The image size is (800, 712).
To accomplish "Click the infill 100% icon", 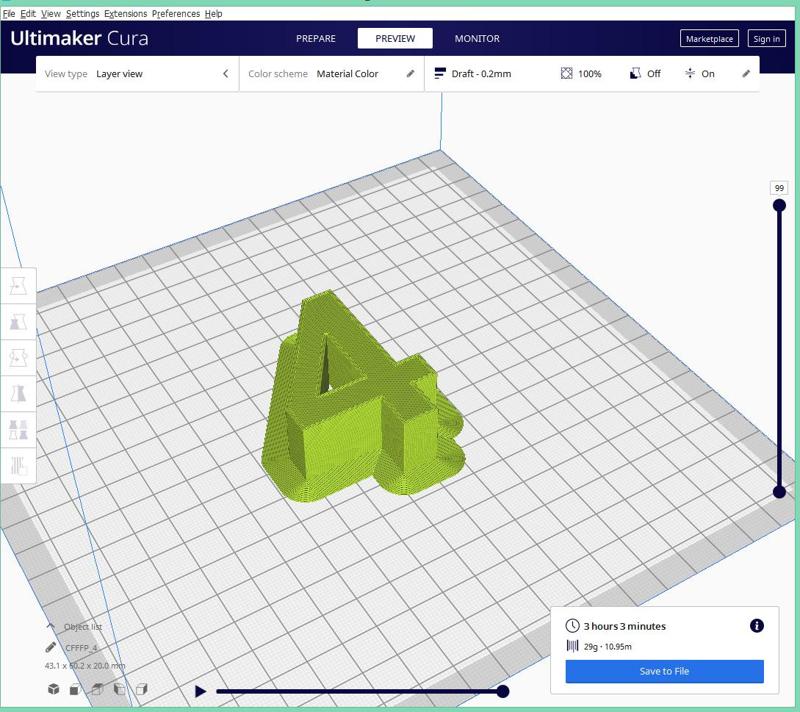I will tap(566, 73).
